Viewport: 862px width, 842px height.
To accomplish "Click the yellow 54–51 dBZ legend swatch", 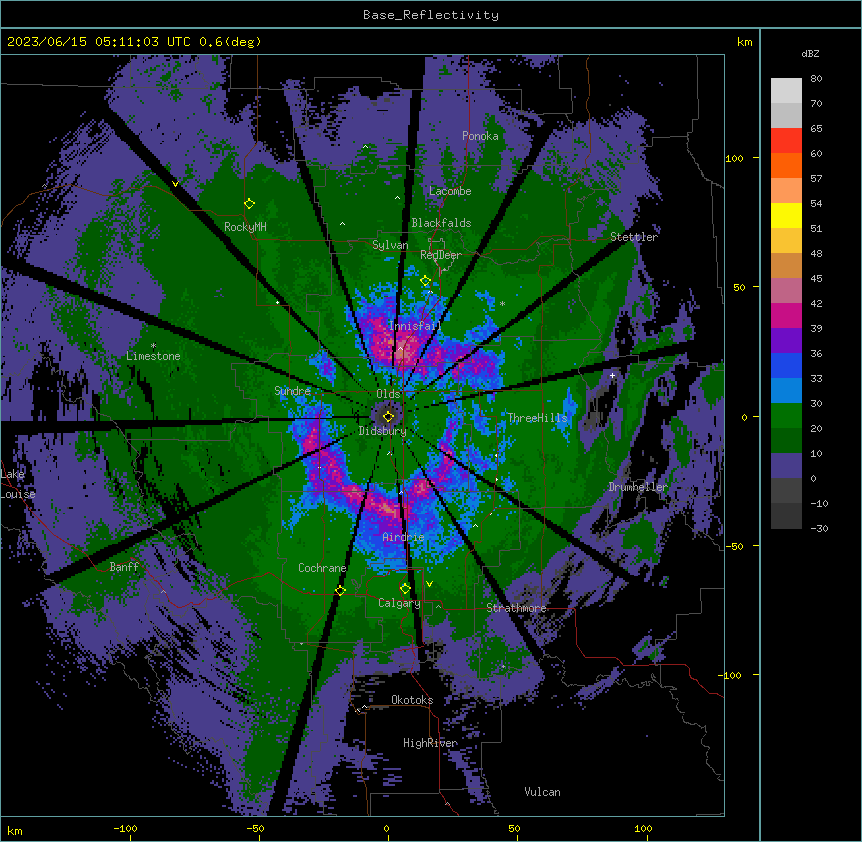I will coord(786,216).
